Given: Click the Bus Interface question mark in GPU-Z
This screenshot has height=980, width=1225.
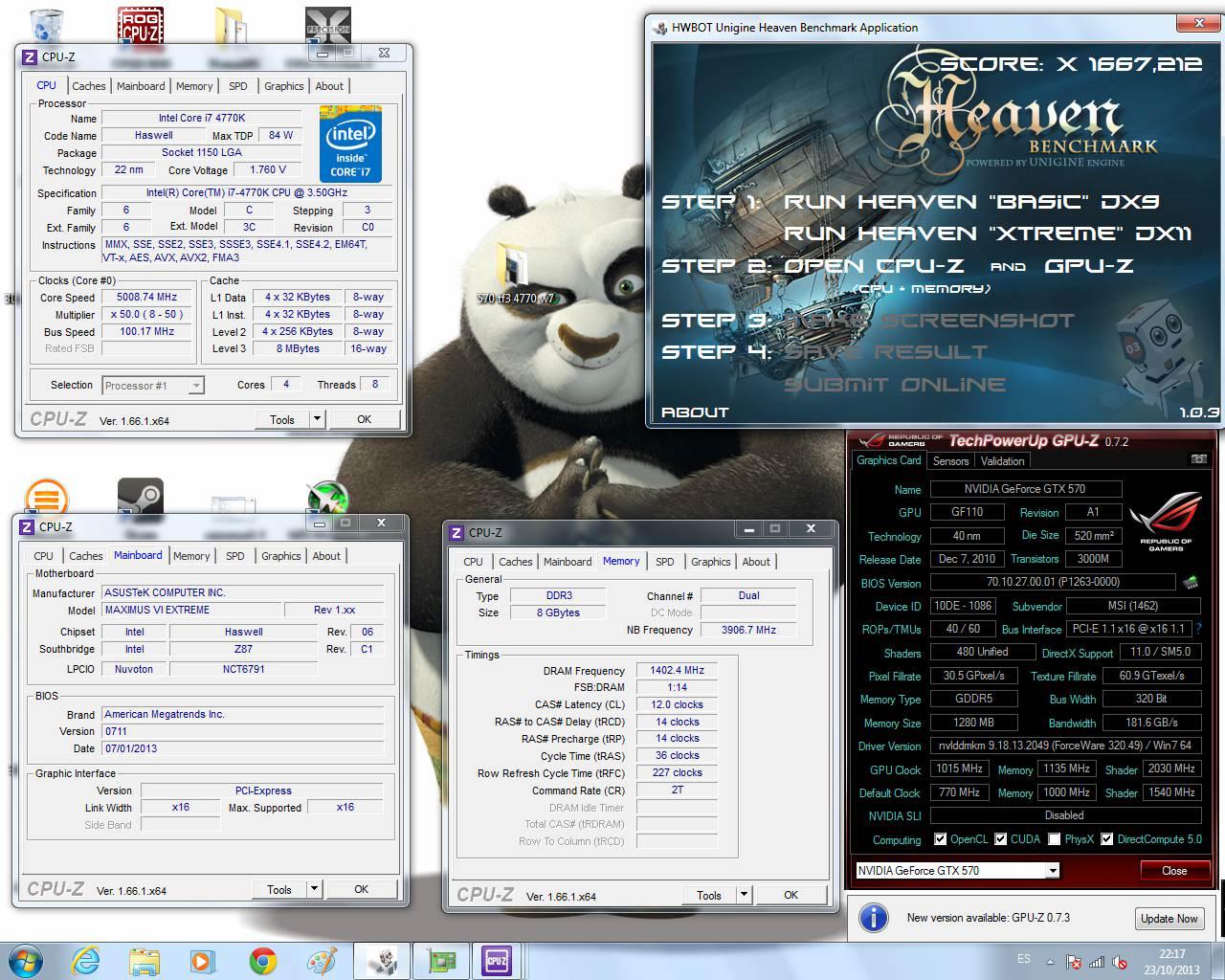Looking at the screenshot, I should (x=1198, y=629).
